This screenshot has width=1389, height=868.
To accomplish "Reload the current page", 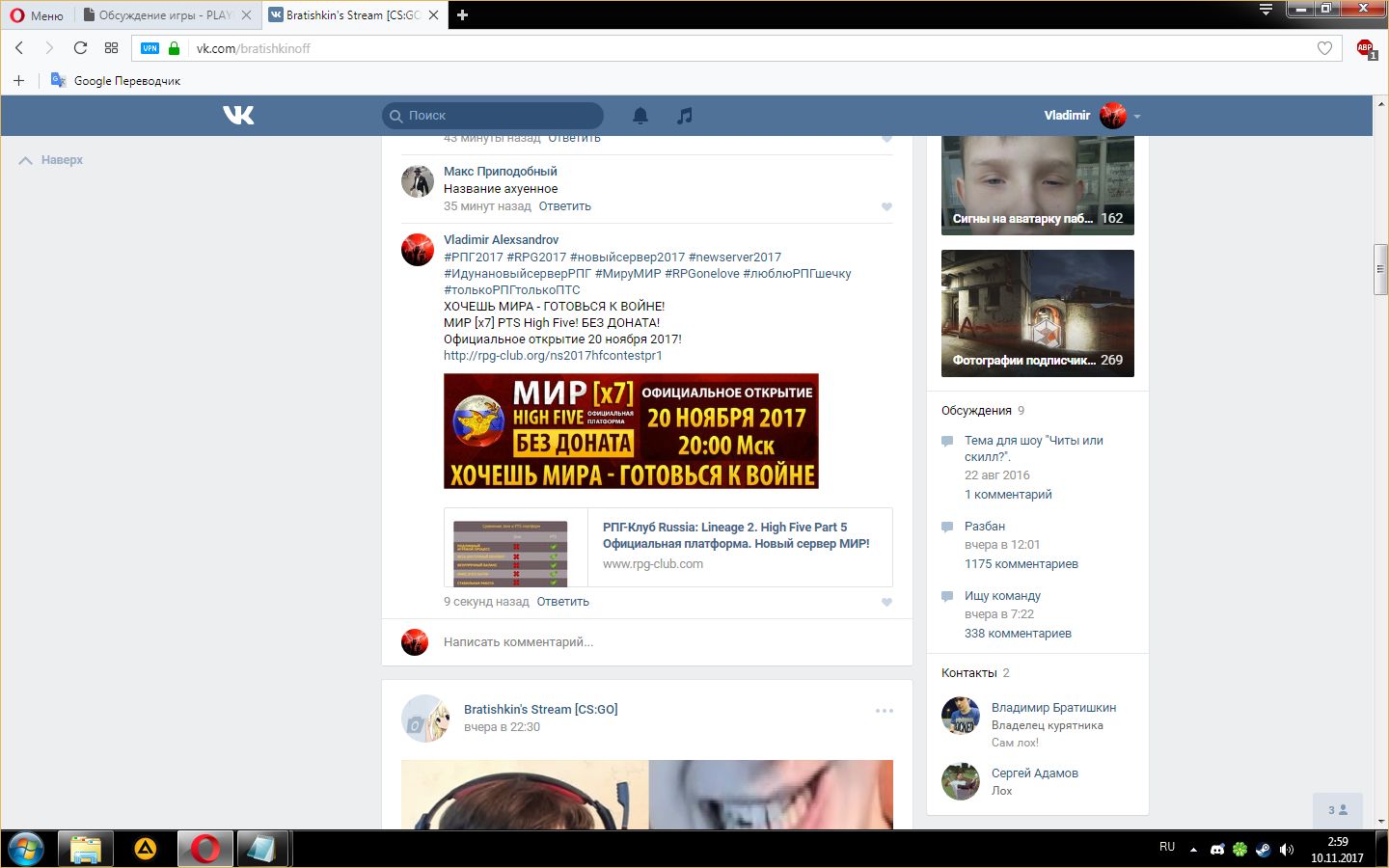I will 80,48.
